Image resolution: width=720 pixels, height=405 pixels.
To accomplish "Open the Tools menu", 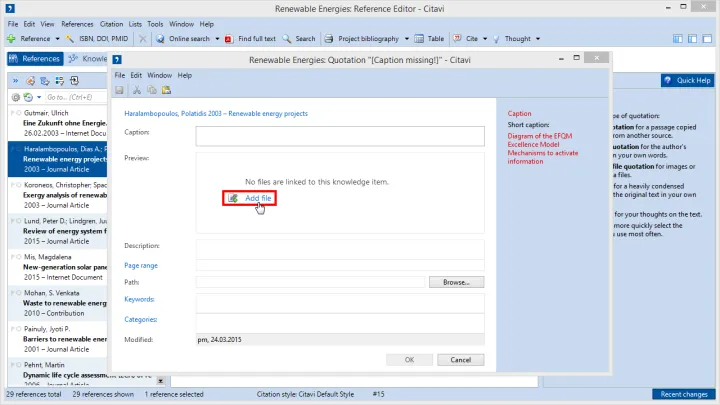I will click(x=155, y=24).
